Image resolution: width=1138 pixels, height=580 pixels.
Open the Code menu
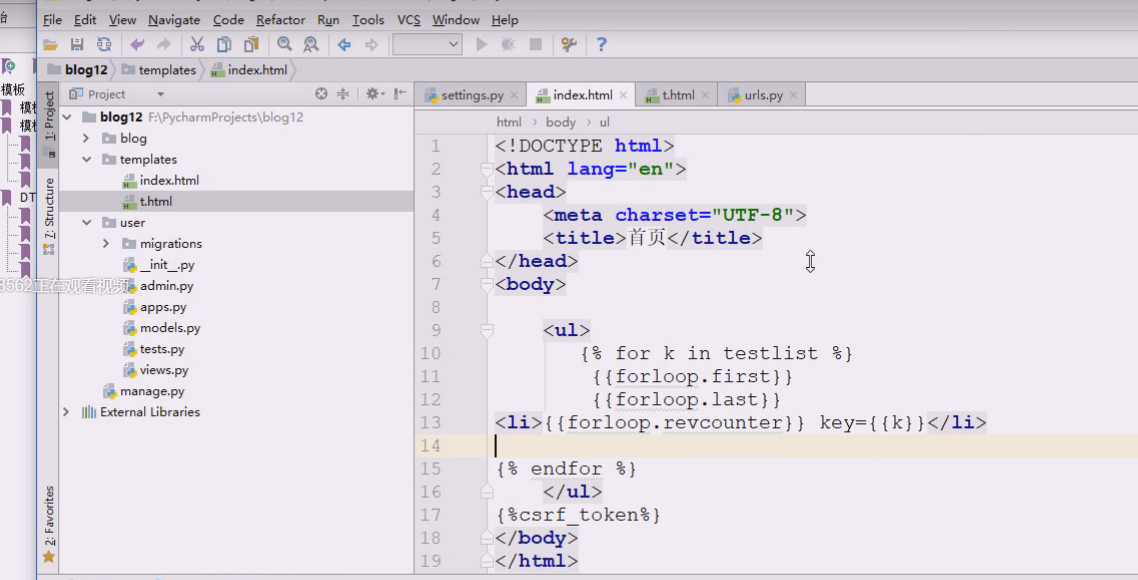228,20
